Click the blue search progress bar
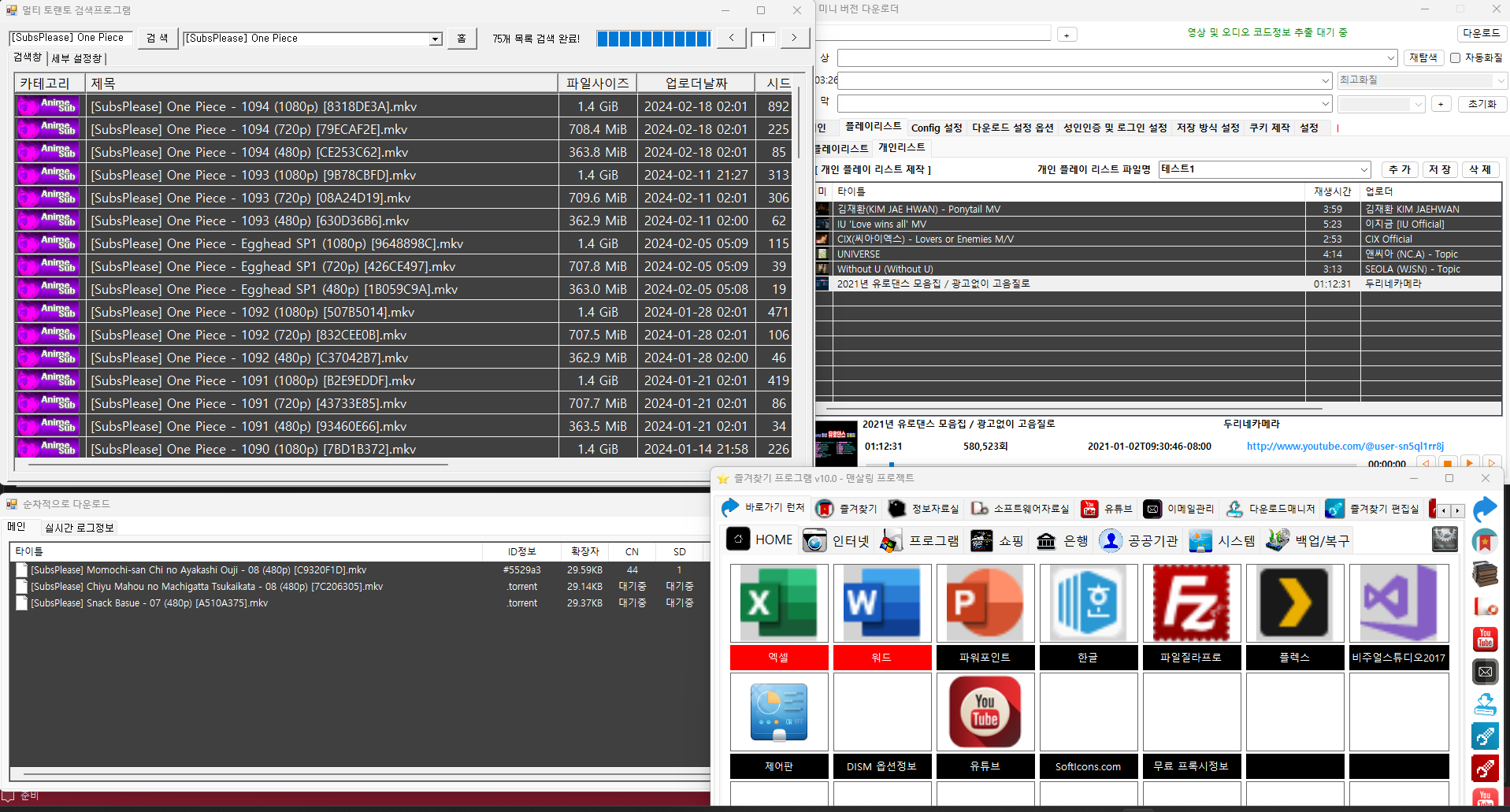Image resolution: width=1510 pixels, height=812 pixels. (x=654, y=39)
